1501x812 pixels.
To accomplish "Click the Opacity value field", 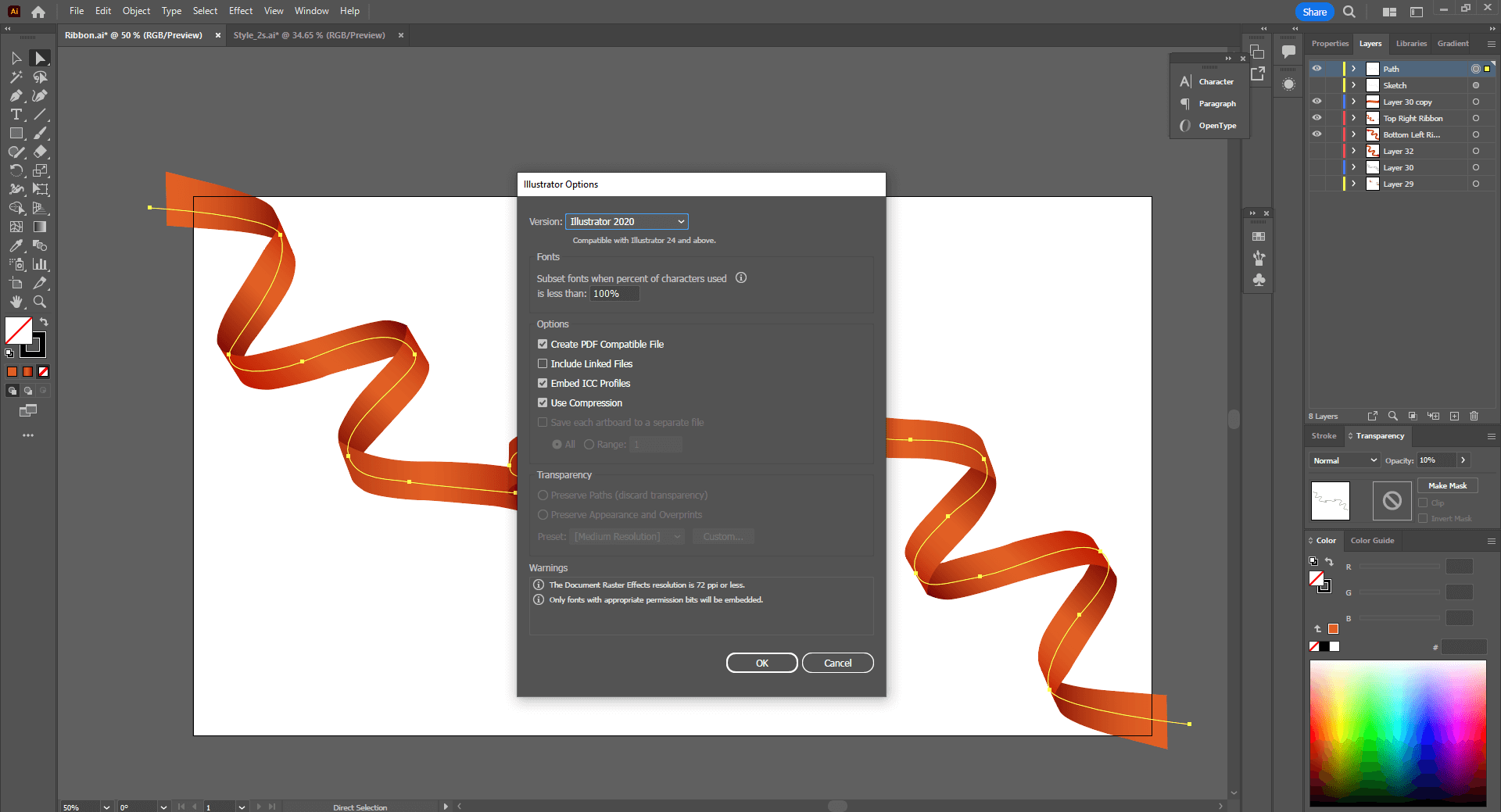I will (x=1435, y=460).
